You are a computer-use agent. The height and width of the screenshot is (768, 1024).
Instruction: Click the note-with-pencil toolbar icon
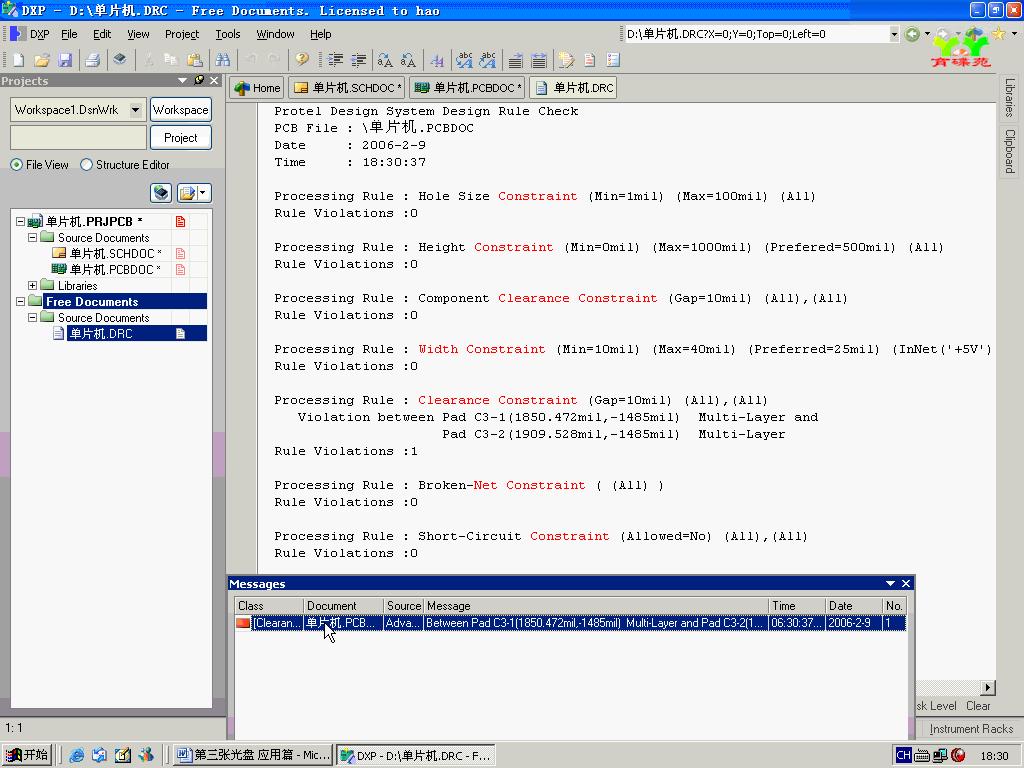566,60
